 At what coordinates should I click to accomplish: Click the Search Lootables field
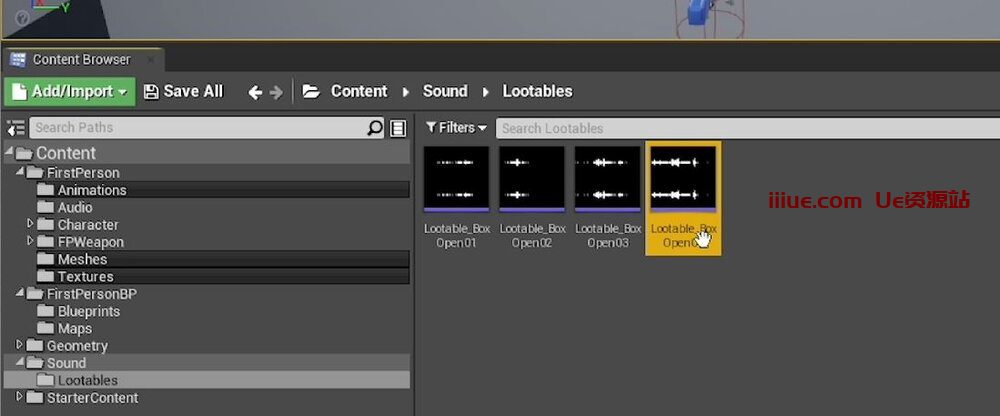pos(740,128)
